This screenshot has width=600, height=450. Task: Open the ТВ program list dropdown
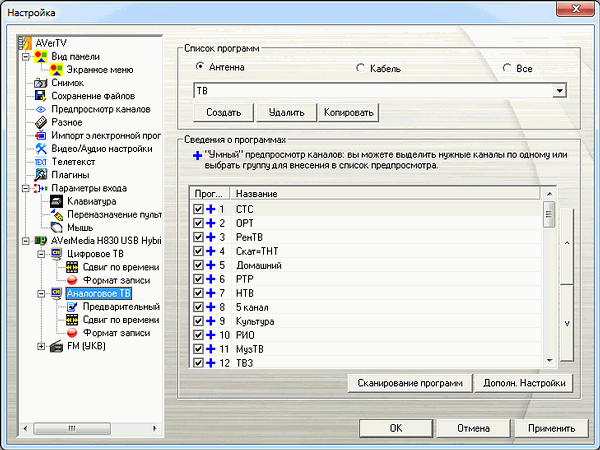click(x=558, y=92)
